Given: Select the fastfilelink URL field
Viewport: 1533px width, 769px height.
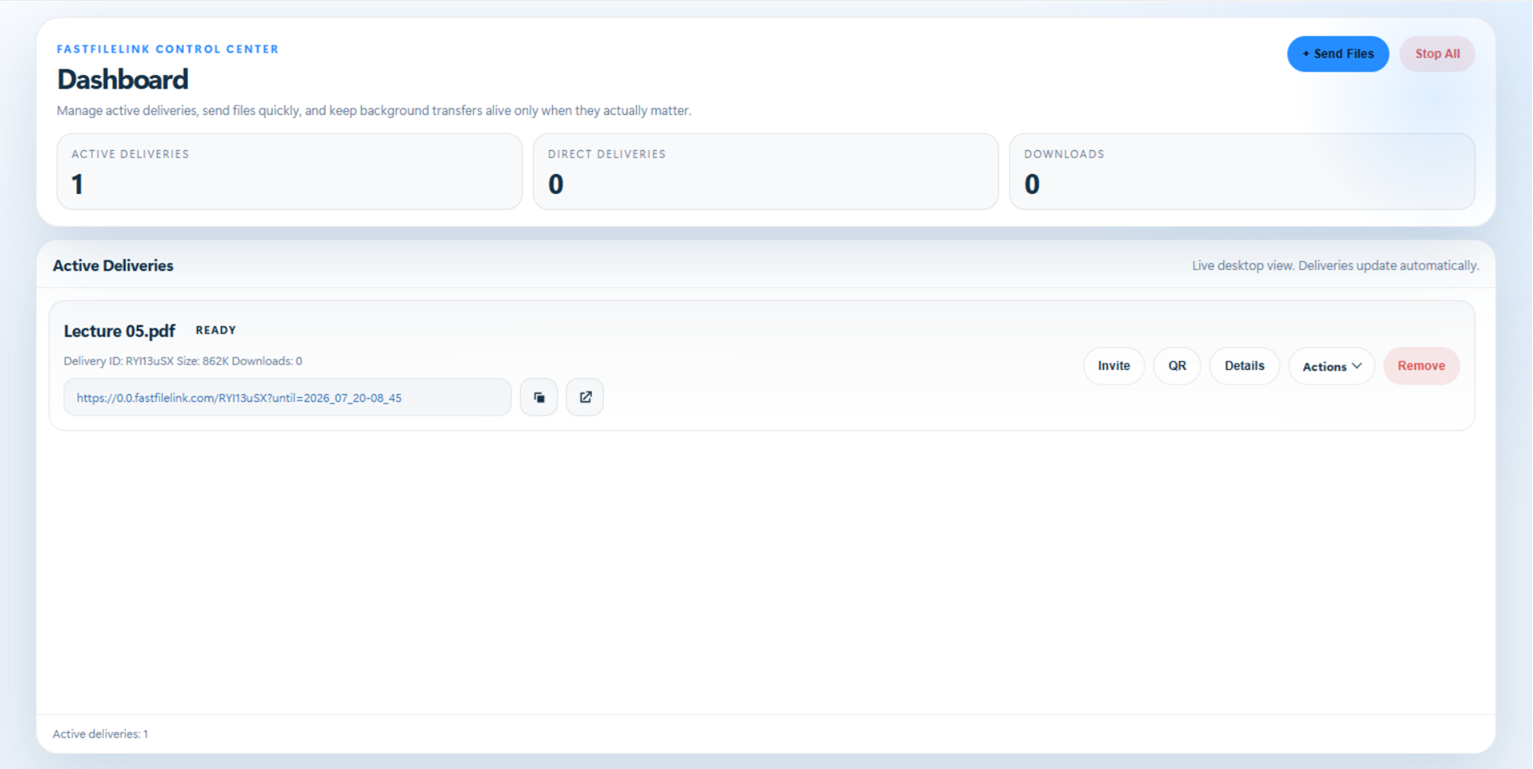Looking at the screenshot, I should click(x=288, y=397).
